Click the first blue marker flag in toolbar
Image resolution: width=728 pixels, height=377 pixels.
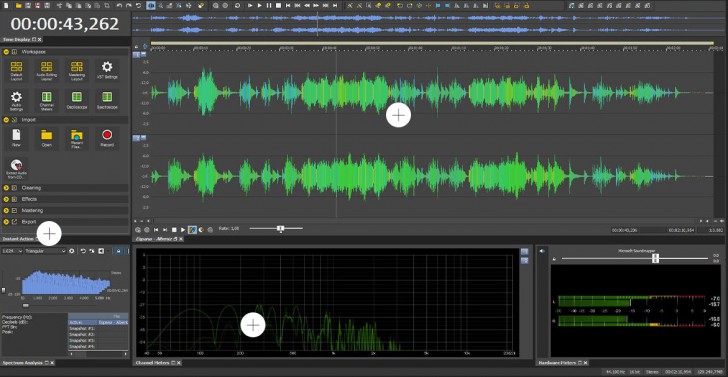(x=438, y=6)
